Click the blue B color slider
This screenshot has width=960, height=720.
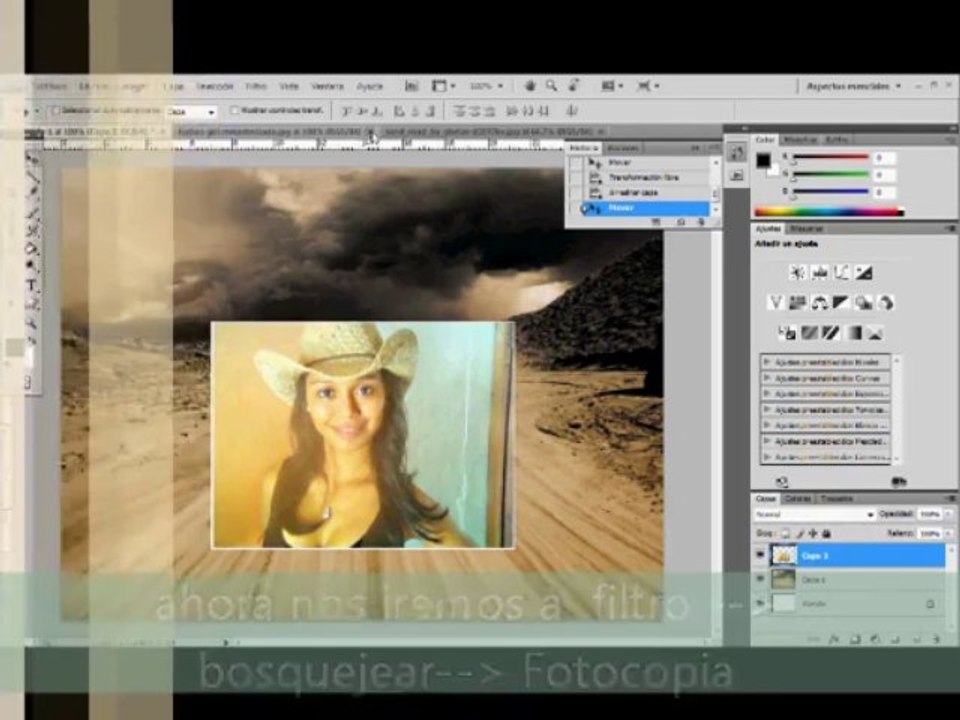(830, 192)
